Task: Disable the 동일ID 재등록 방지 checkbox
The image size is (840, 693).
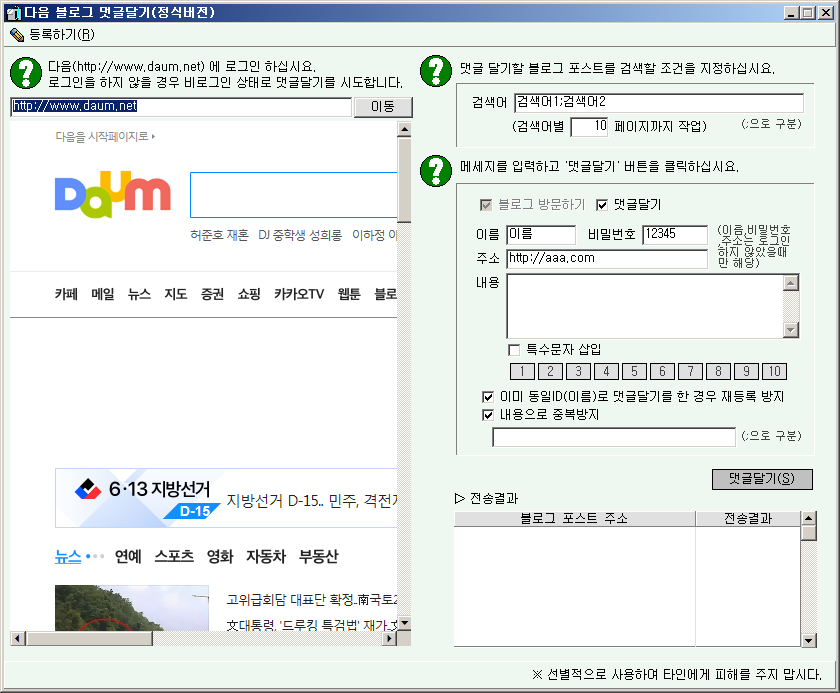Action: [489, 397]
